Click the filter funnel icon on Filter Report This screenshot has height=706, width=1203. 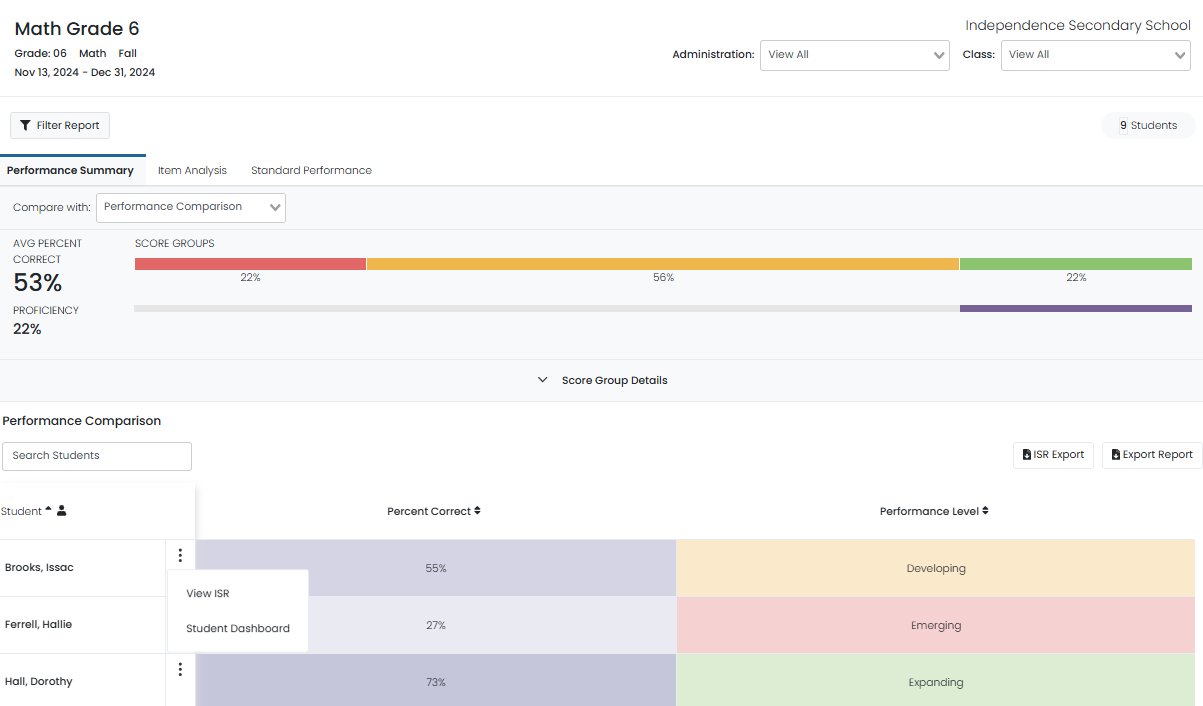point(27,124)
